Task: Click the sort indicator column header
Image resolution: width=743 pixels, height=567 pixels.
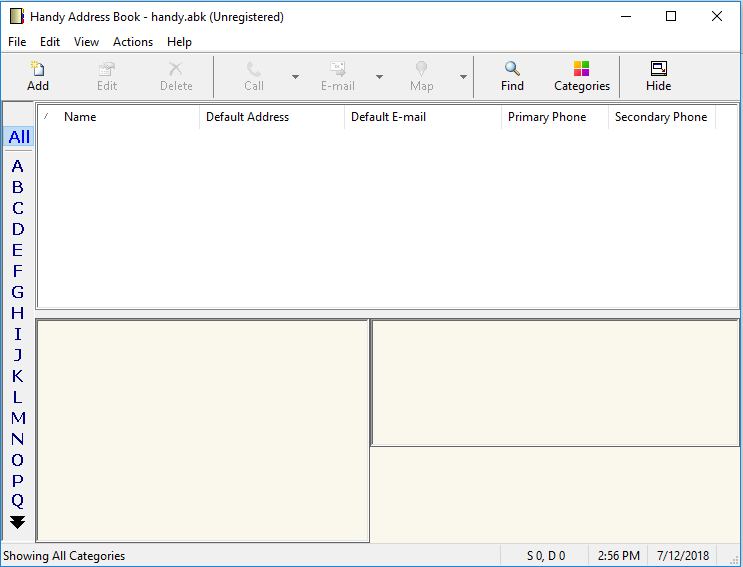Action: point(46,117)
